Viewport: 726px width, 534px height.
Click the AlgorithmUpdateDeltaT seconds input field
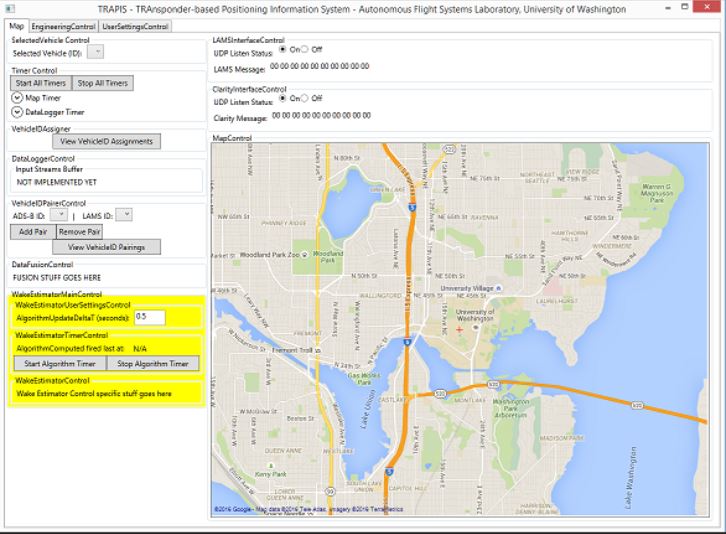tap(150, 317)
